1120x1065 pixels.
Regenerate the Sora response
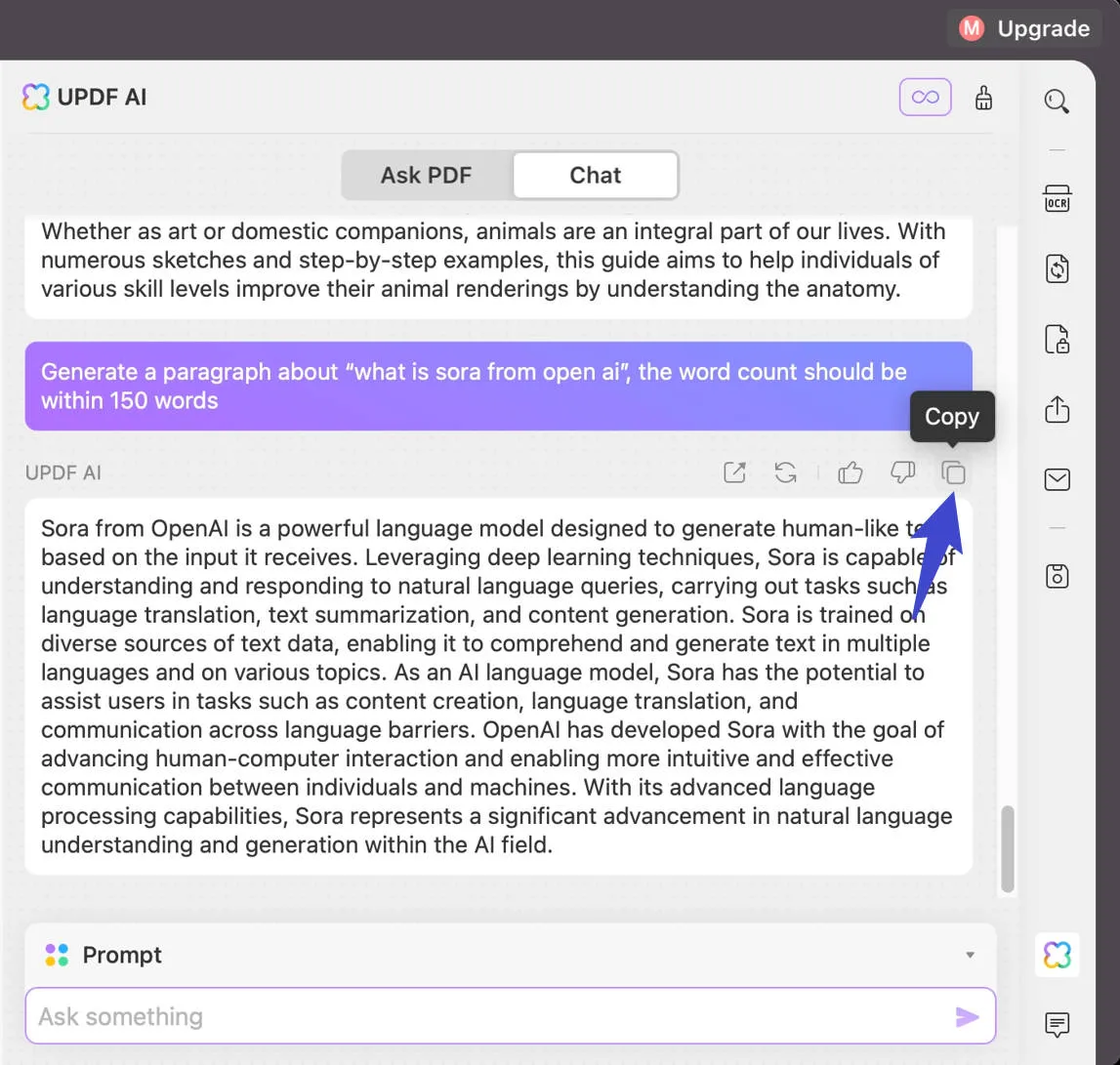tap(785, 472)
